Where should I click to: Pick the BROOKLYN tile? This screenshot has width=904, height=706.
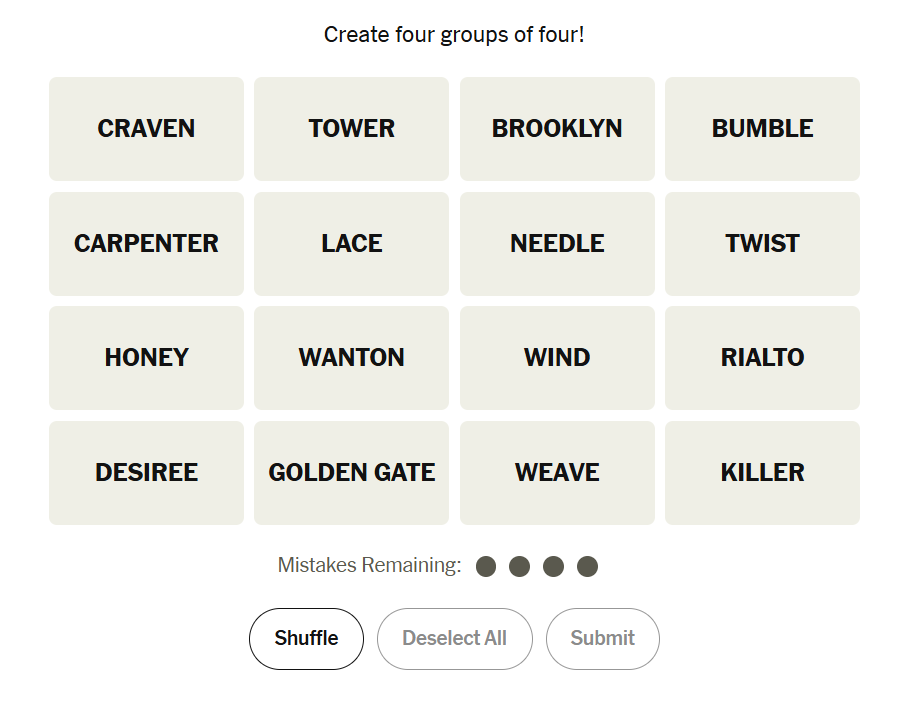coord(557,129)
